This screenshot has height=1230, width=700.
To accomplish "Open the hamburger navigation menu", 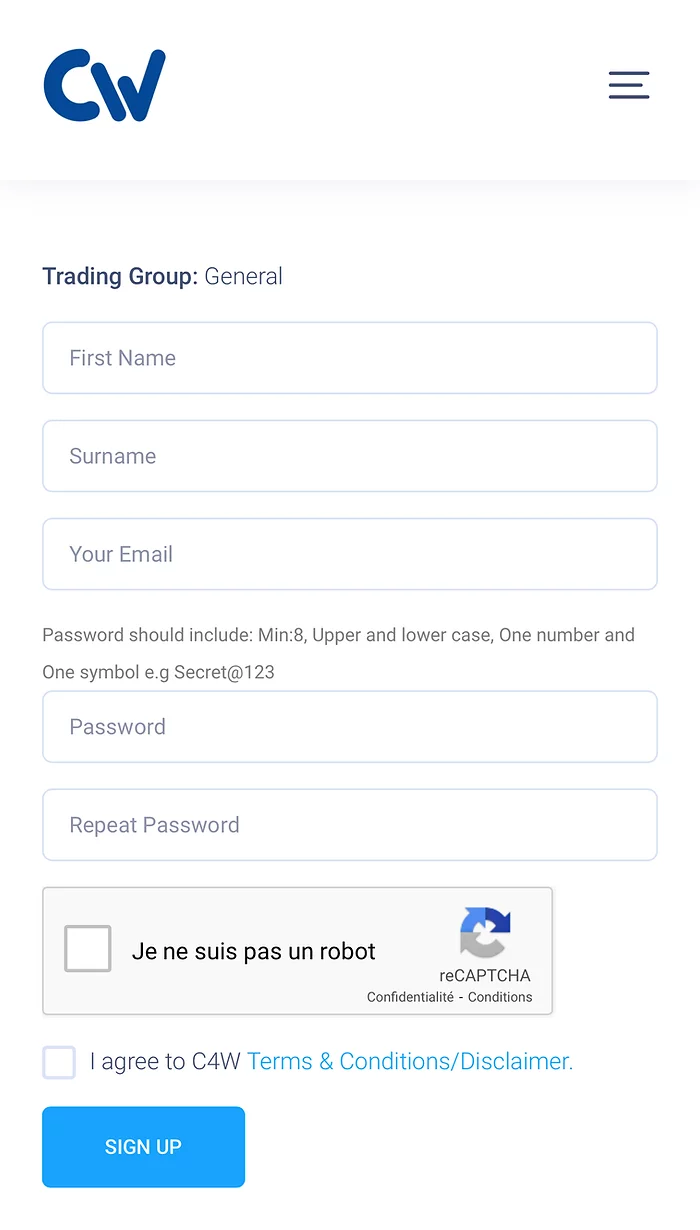I will pos(629,85).
